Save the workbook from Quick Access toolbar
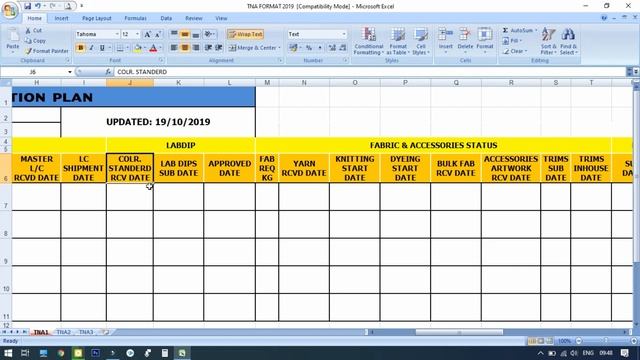Screen dimensions: 640x360 (x=27, y=6)
